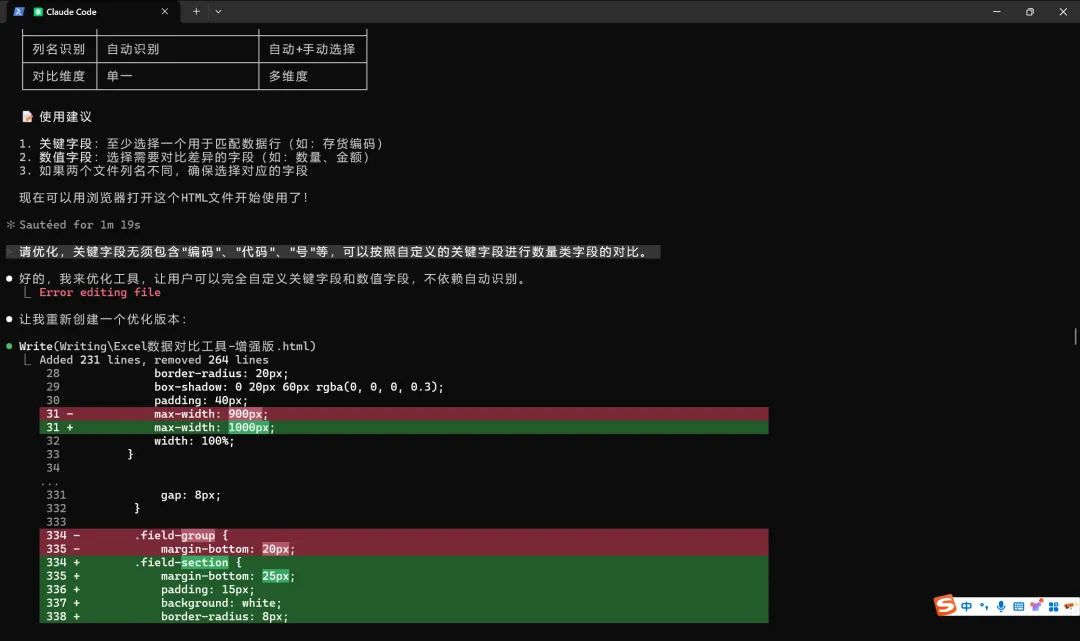
Task: Click table cell '自动+手动选择'
Action: [x=312, y=50]
